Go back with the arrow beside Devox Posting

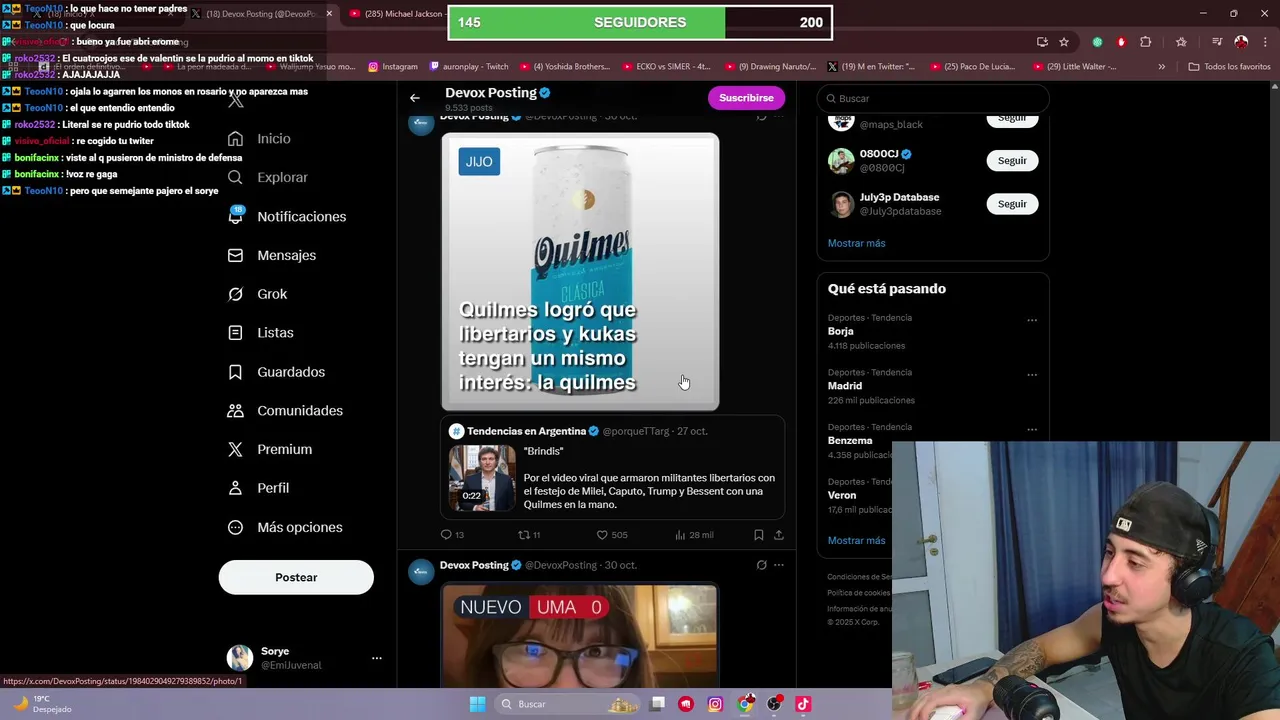point(415,98)
